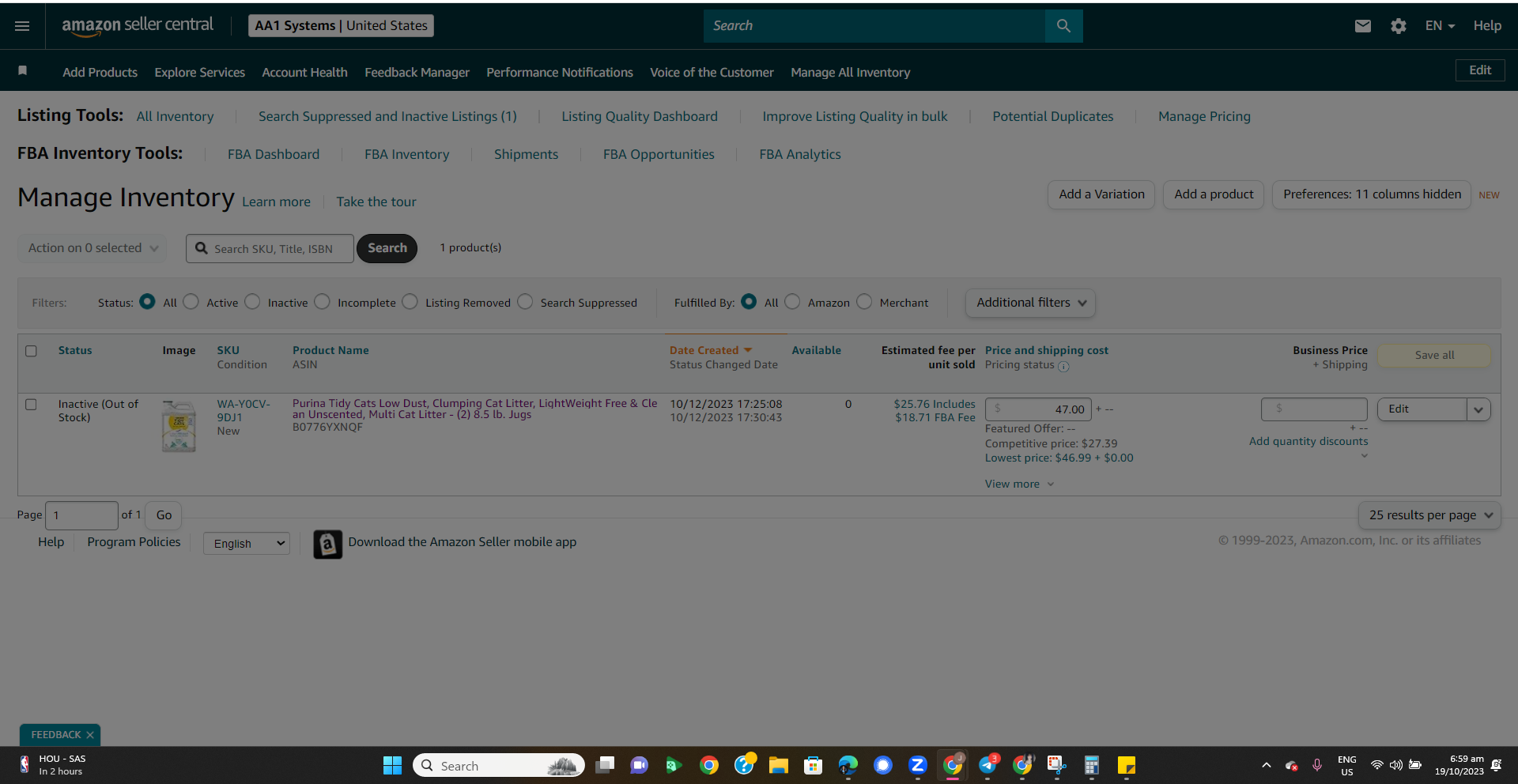The width and height of the screenshot is (1518, 784).
Task: Click the bookmark flag icon
Action: tap(23, 71)
